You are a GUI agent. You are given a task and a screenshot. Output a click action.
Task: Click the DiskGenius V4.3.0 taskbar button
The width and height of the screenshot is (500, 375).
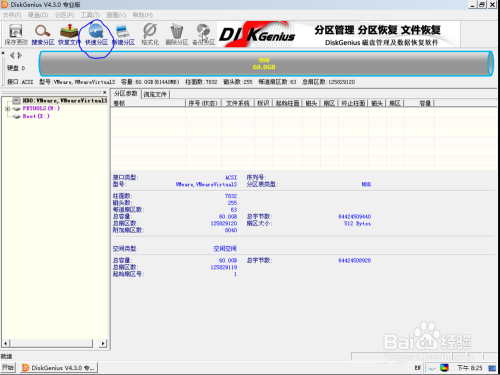(58, 368)
